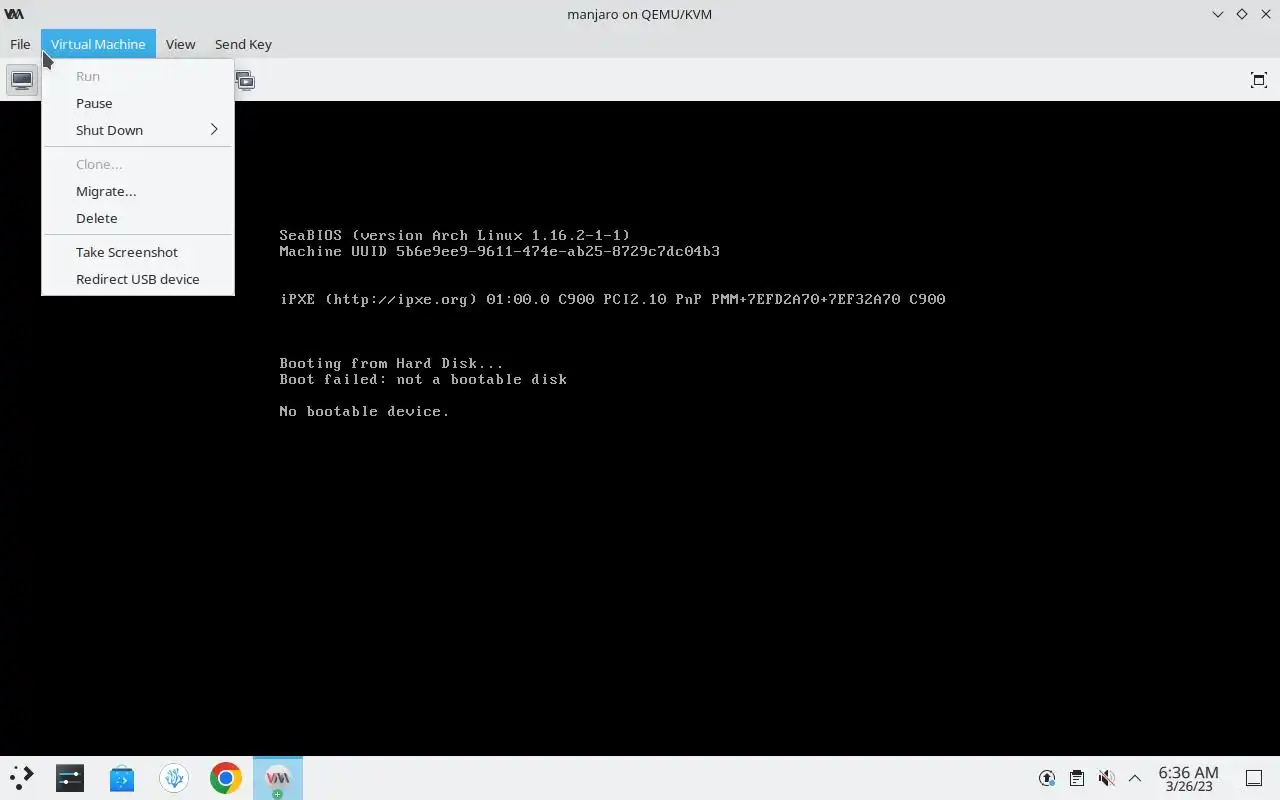The height and width of the screenshot is (800, 1280).
Task: Launch Google Chrome from the taskbar
Action: coord(226,778)
